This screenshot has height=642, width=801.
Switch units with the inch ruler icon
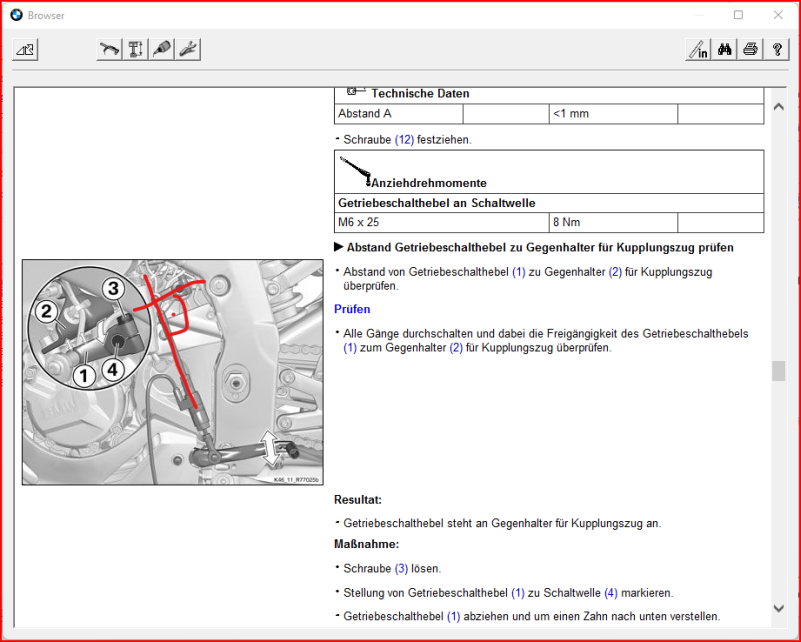(698, 49)
